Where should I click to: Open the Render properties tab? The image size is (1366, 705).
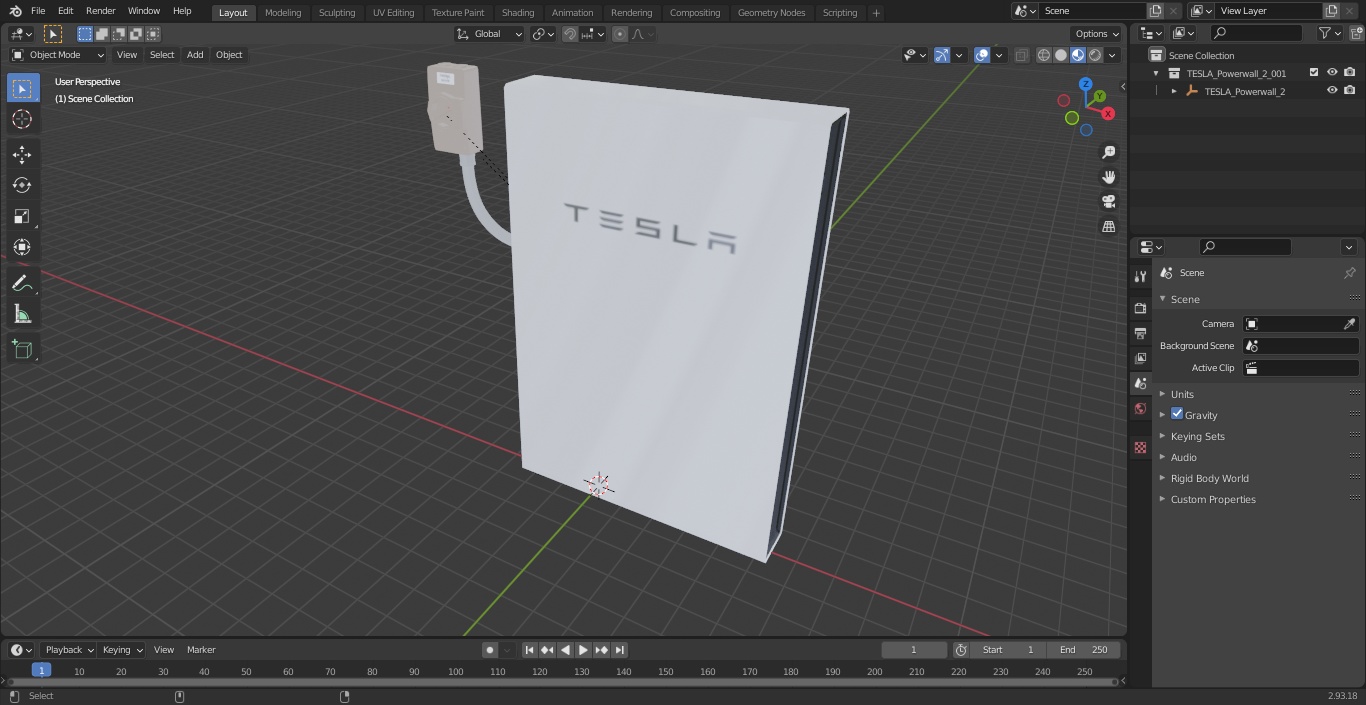coord(1140,308)
